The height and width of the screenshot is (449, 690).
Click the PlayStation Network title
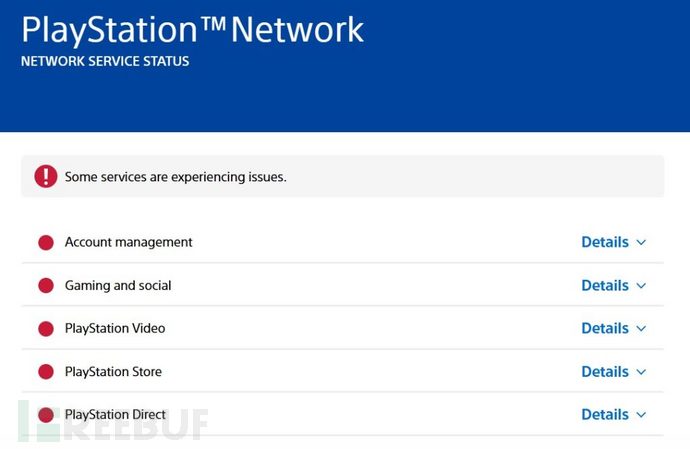pos(193,29)
